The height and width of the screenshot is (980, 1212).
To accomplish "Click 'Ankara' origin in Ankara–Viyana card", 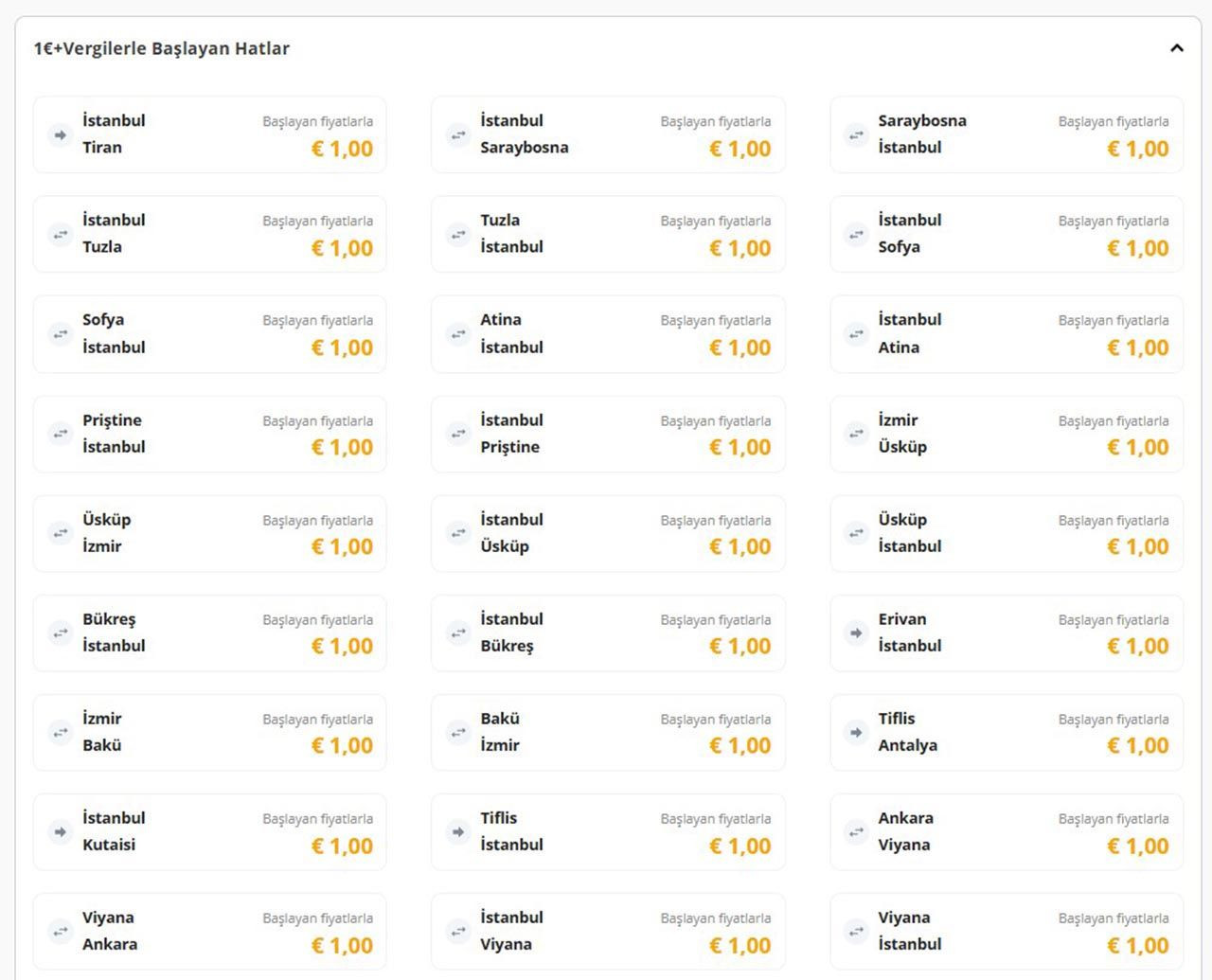I will coord(906,818).
